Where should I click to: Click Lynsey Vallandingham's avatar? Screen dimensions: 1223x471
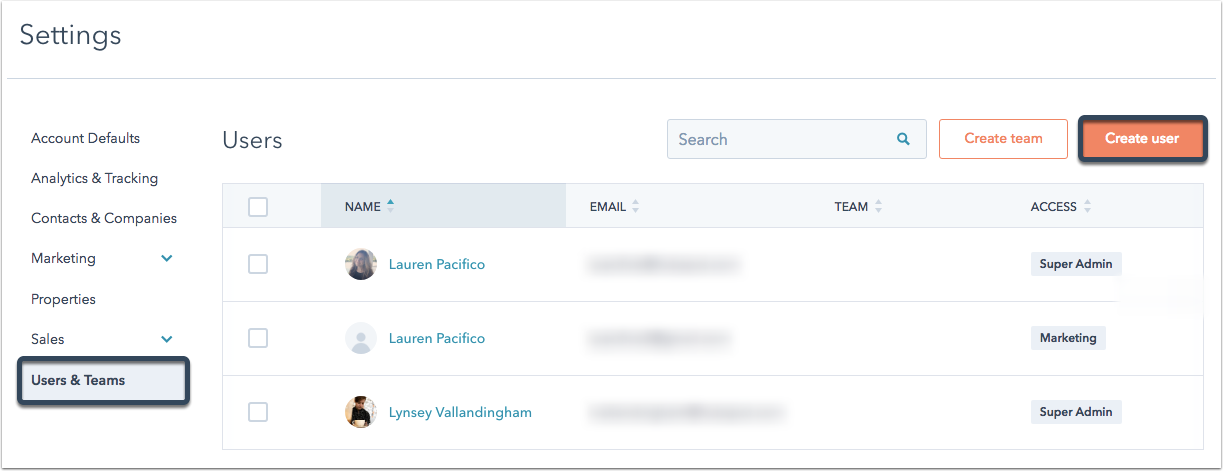[360, 412]
